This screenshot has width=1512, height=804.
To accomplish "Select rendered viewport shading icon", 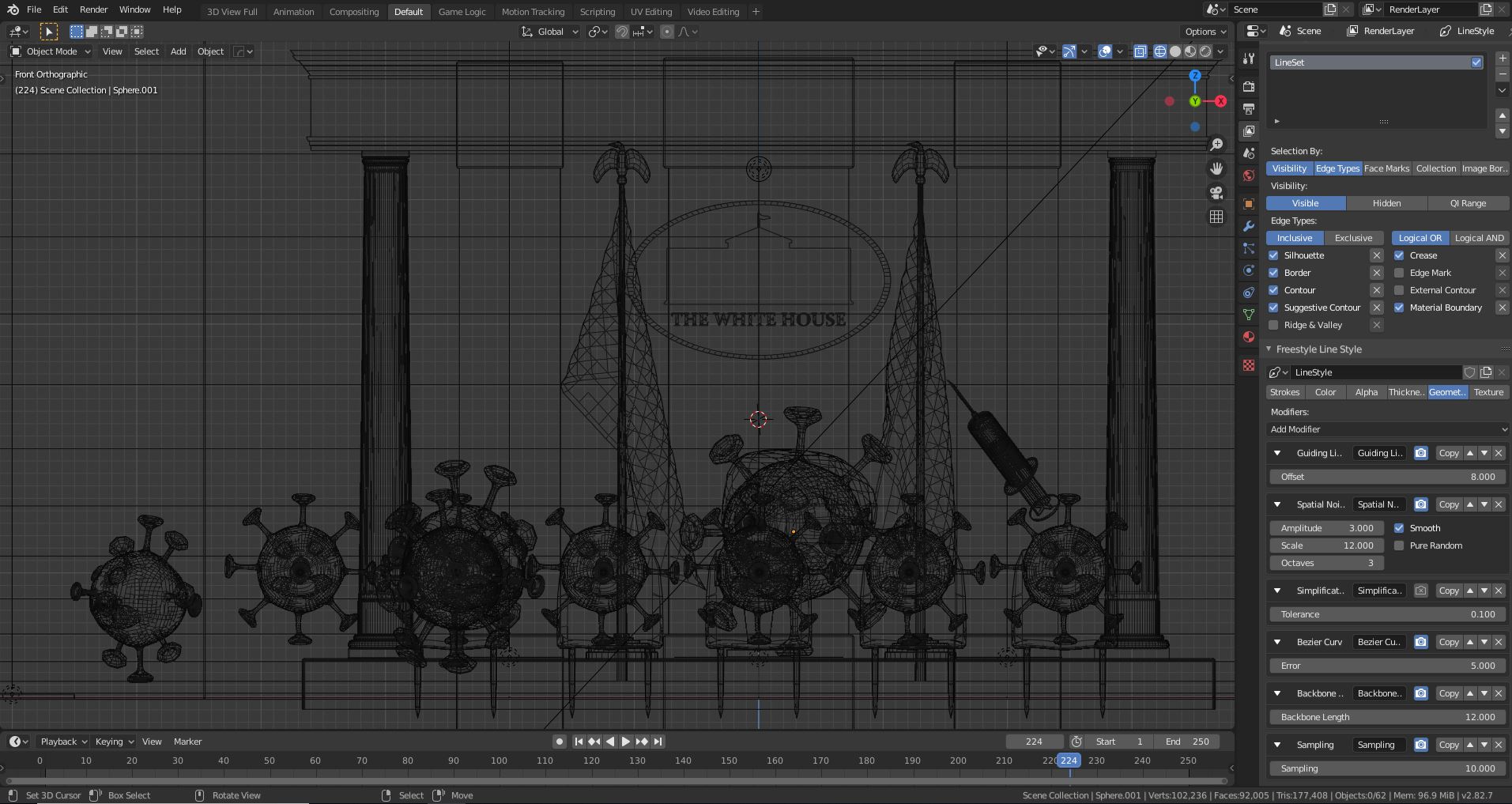I will 1205,51.
